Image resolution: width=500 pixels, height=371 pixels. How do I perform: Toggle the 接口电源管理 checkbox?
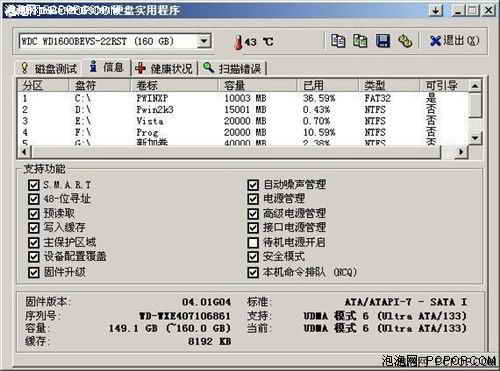[x=253, y=228]
